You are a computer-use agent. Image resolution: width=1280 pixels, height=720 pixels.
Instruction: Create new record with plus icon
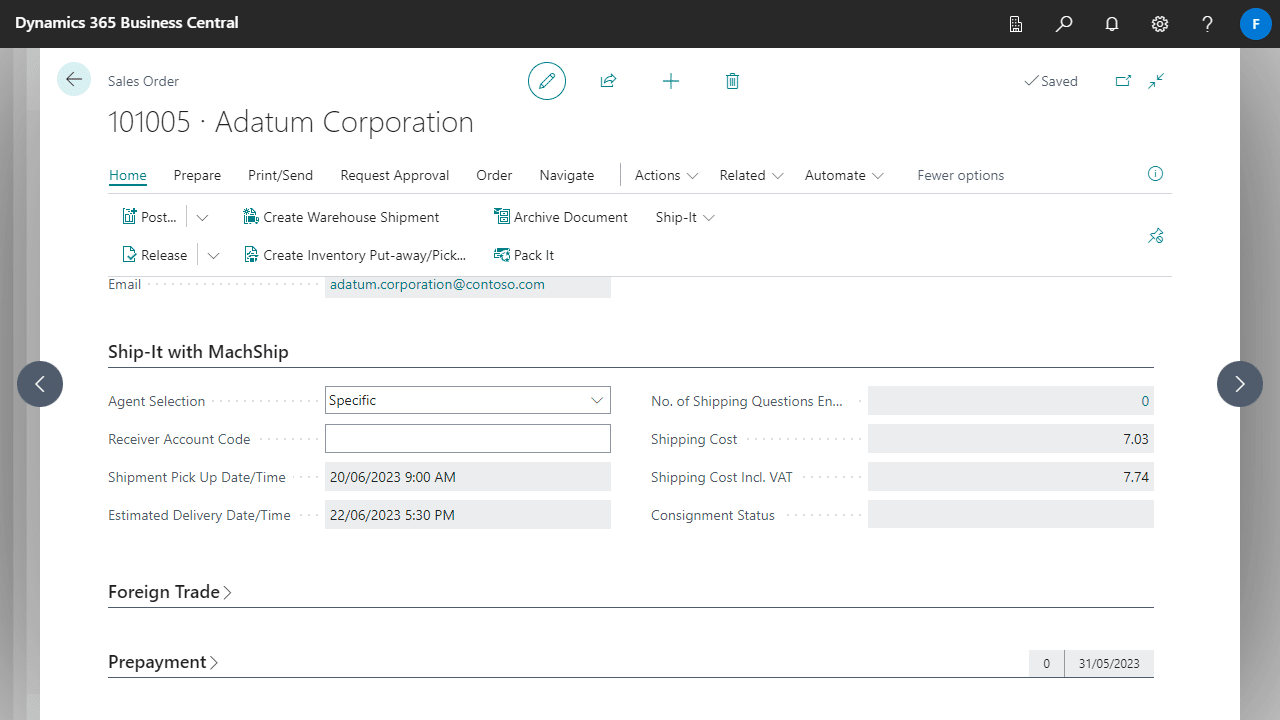coord(671,81)
